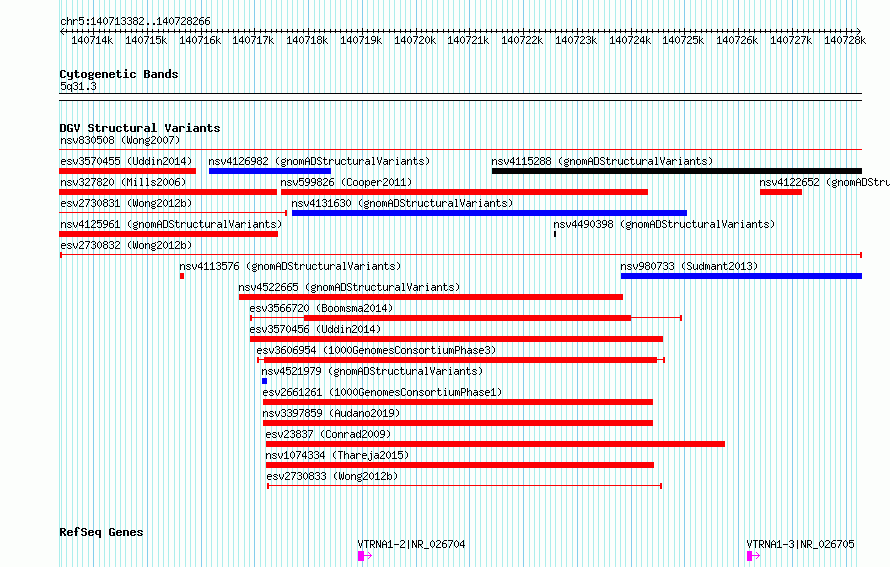Click the 140728k ruler position
This screenshot has width=890, height=567.
tap(845, 40)
